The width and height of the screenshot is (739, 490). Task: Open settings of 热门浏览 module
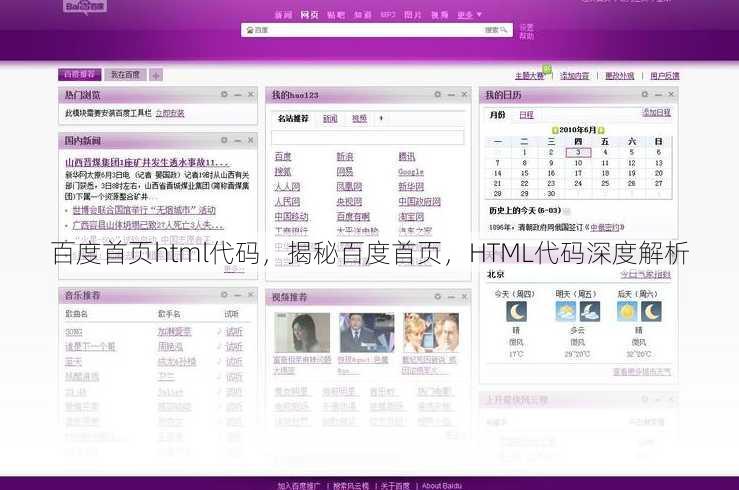point(224,94)
